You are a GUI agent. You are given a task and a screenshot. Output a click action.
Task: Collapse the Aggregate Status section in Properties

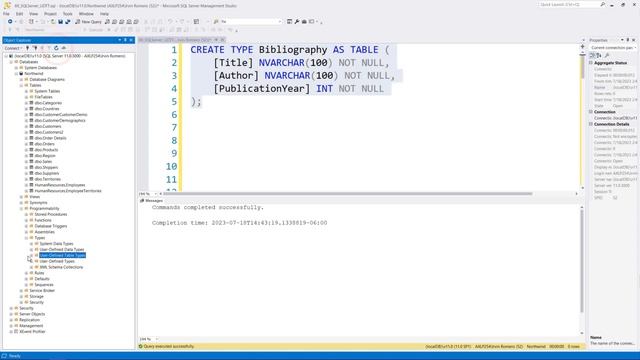591,63
